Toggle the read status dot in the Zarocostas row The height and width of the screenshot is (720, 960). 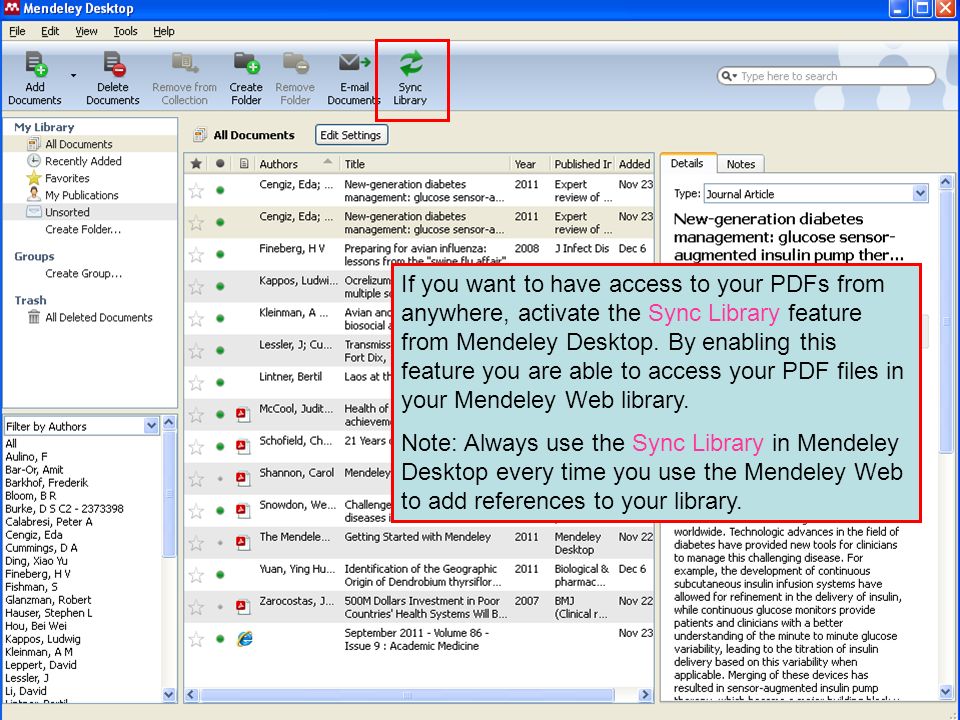pos(220,607)
